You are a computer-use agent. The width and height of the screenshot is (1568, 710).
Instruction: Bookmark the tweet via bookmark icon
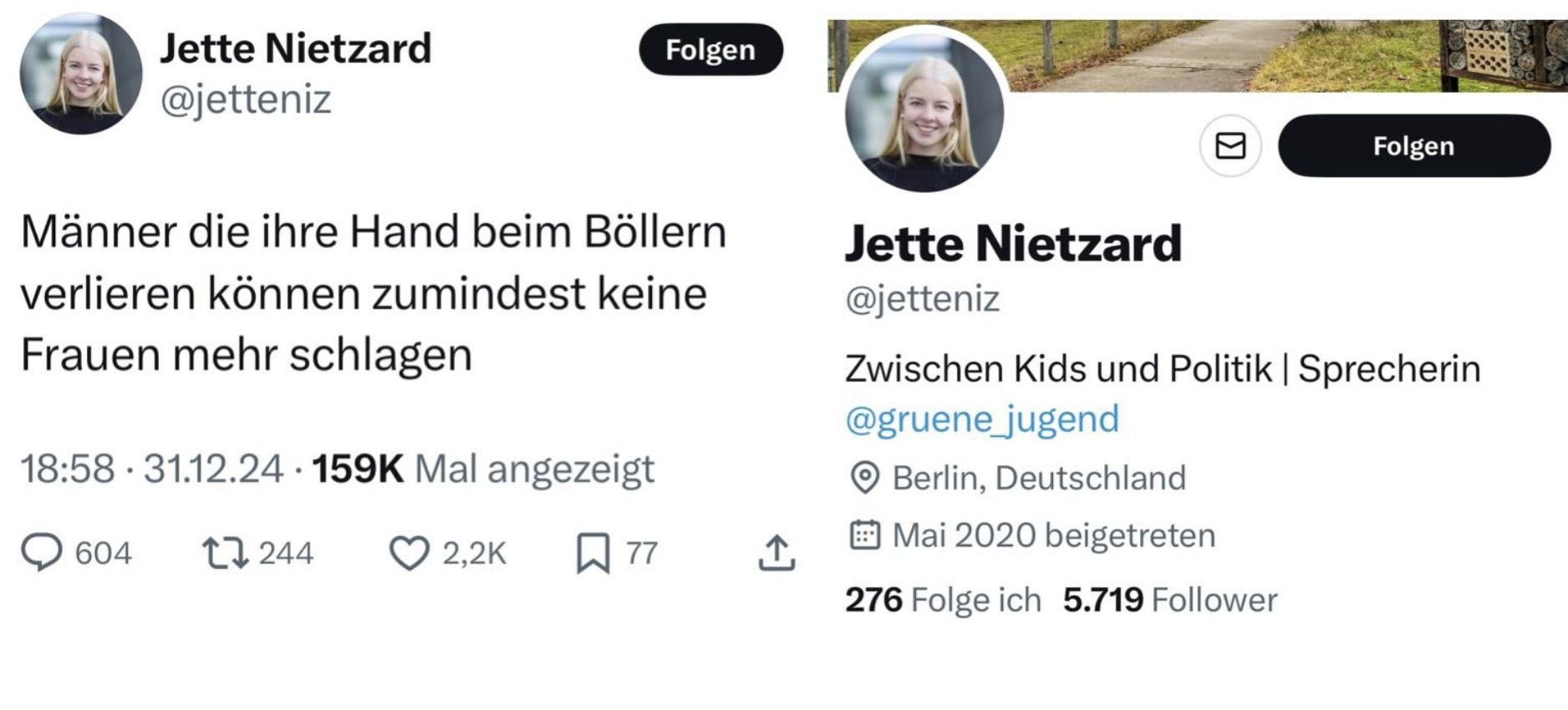click(x=593, y=553)
